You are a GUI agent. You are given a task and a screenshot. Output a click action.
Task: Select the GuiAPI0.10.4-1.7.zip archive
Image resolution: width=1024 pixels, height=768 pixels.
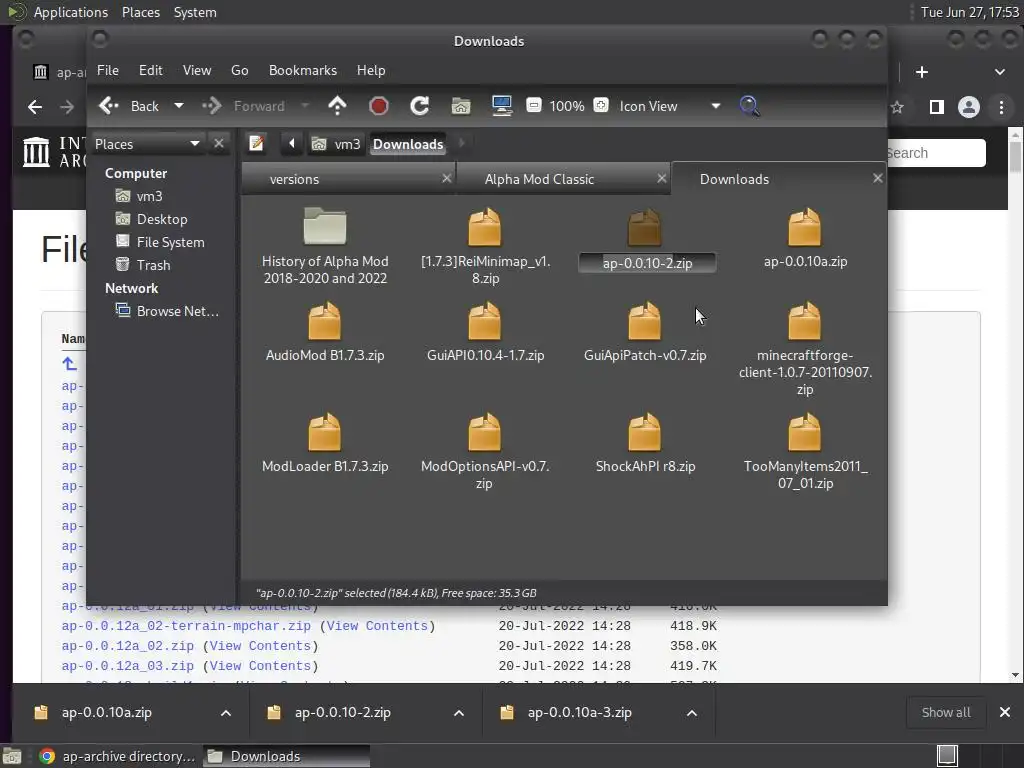[485, 332]
